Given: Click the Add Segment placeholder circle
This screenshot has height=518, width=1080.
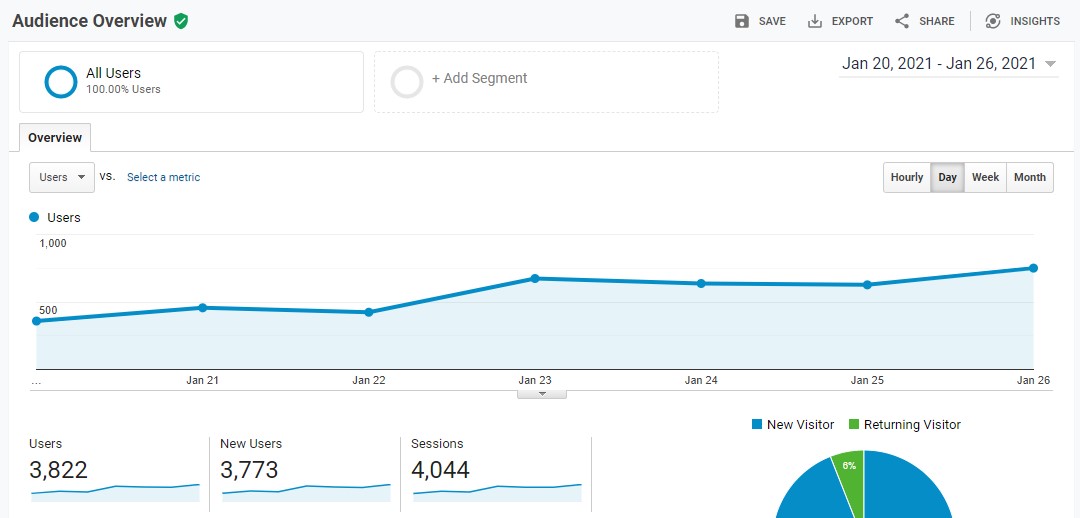Looking at the screenshot, I should (x=406, y=81).
